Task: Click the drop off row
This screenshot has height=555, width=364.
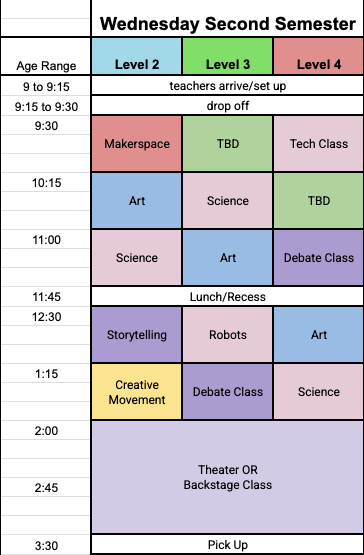Action: [x=227, y=105]
